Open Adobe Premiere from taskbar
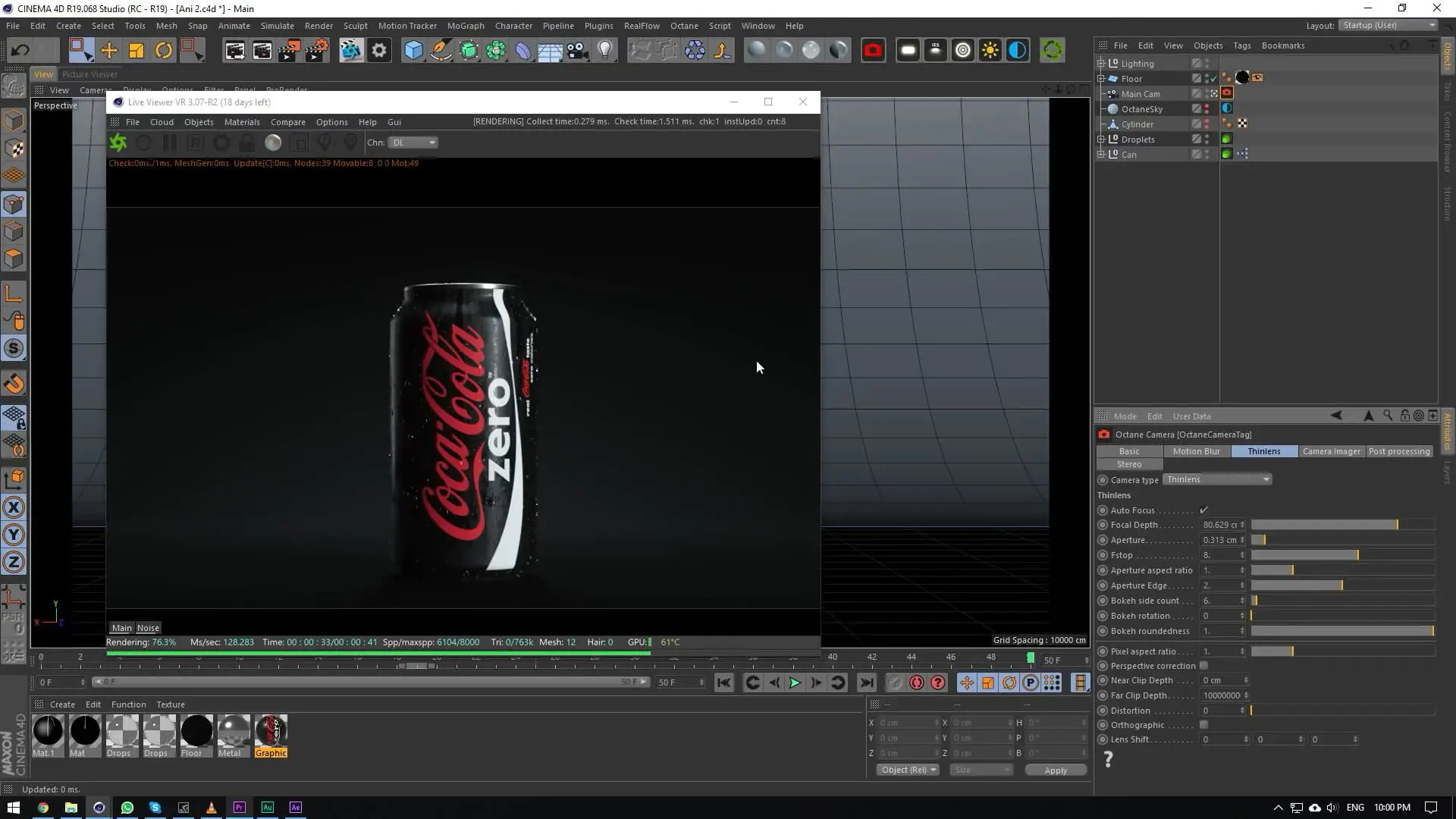 tap(239, 807)
